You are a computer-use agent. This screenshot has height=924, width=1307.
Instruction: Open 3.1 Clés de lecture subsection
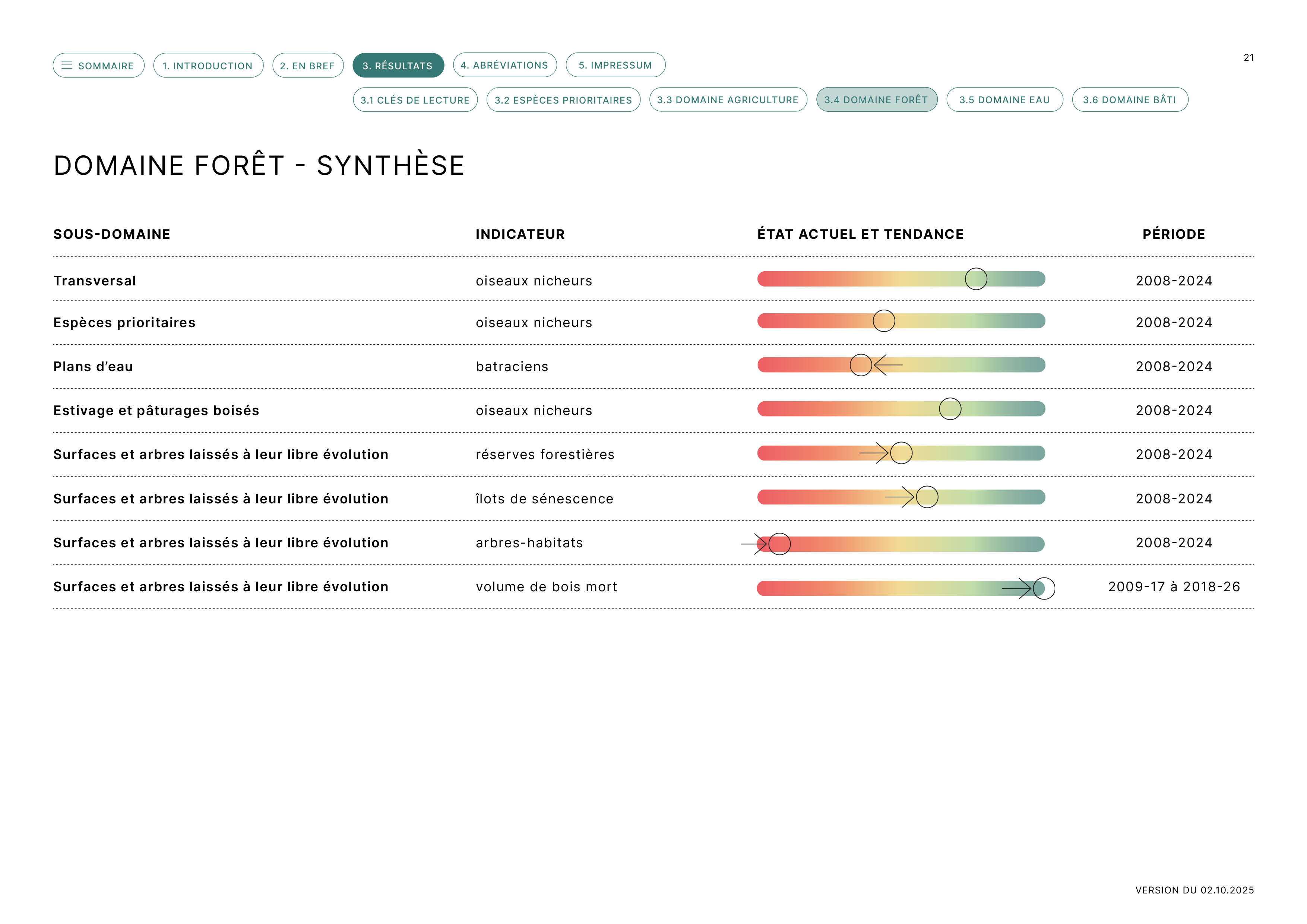tap(415, 99)
